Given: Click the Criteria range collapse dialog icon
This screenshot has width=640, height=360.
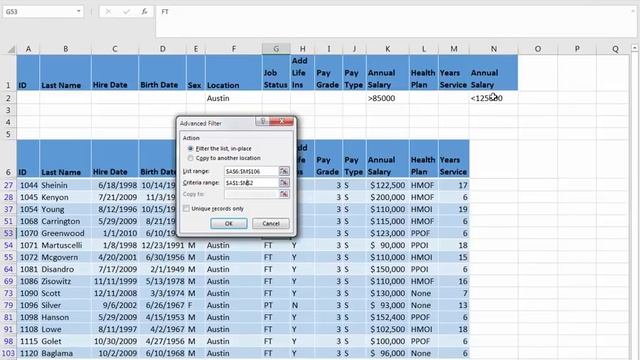Looking at the screenshot, I should pos(284,182).
